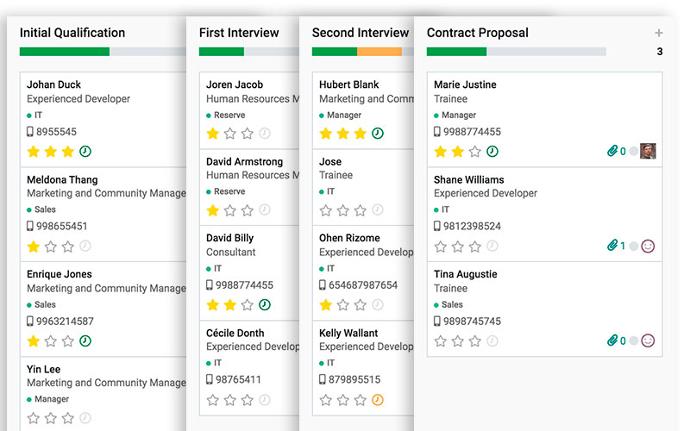
Task: Click the activity clock on Hubert Blank's card
Action: click(x=378, y=133)
